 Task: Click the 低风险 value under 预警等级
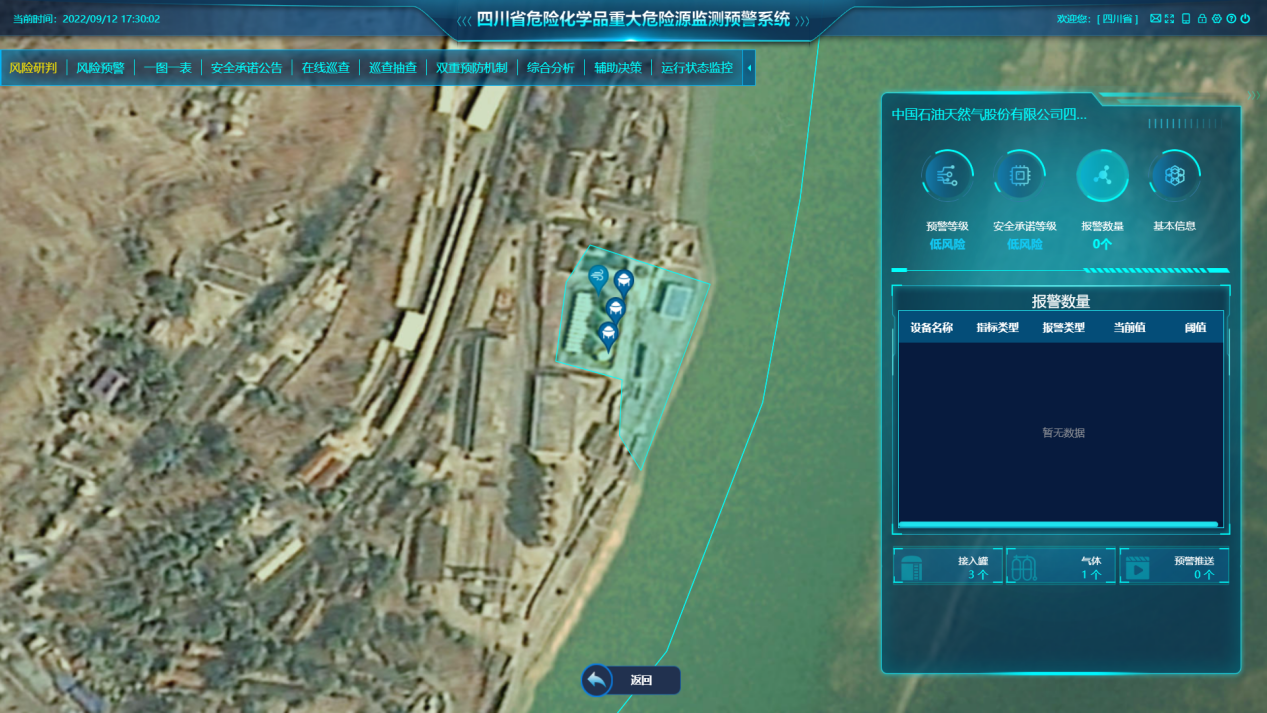tap(947, 244)
